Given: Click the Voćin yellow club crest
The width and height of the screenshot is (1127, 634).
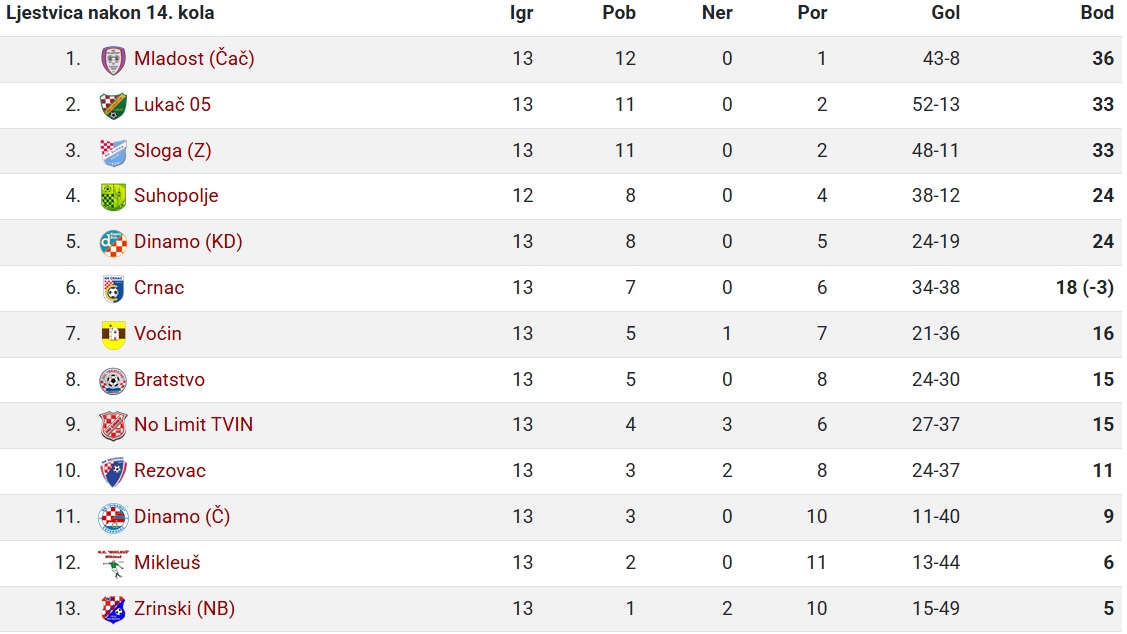Looking at the screenshot, I should pos(113,335).
